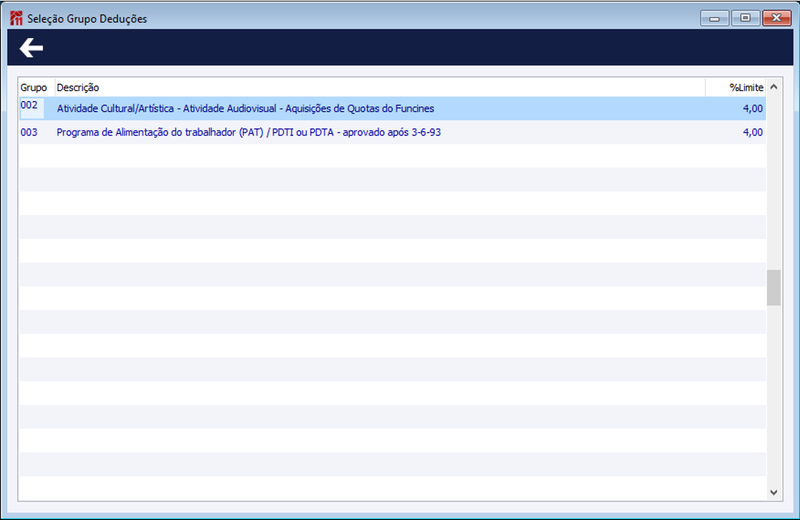This screenshot has width=800, height=520.
Task: Click the scrollbar down arrow
Action: tap(773, 492)
